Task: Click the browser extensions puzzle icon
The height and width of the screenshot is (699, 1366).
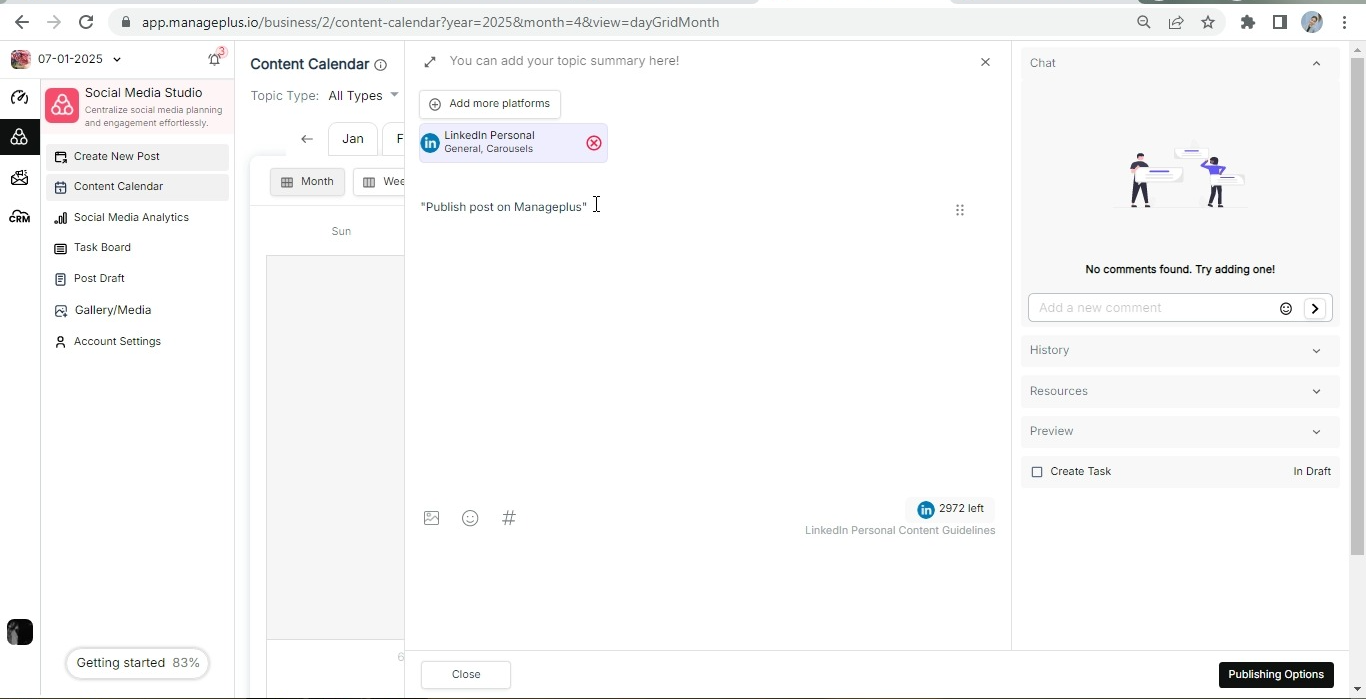Action: point(1248,22)
